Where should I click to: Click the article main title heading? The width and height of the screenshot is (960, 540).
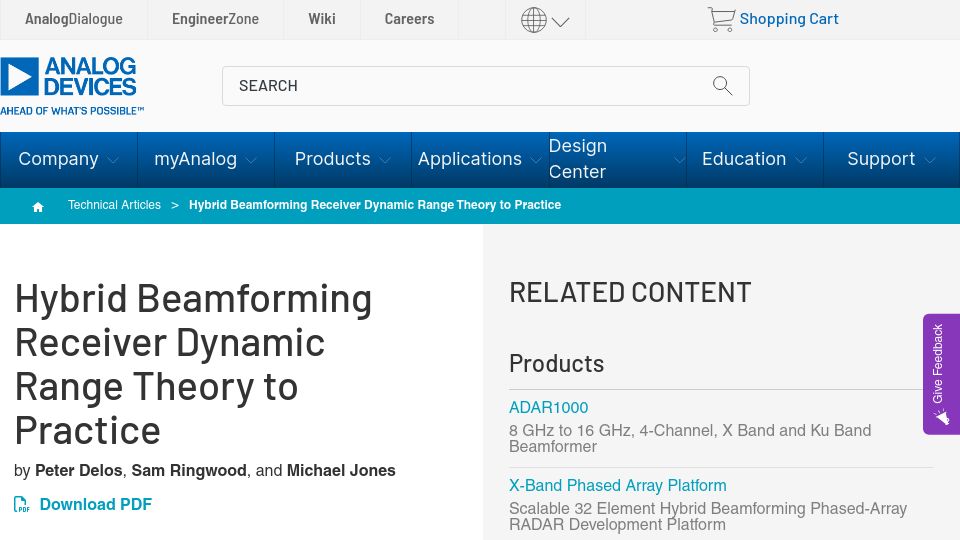(x=193, y=365)
